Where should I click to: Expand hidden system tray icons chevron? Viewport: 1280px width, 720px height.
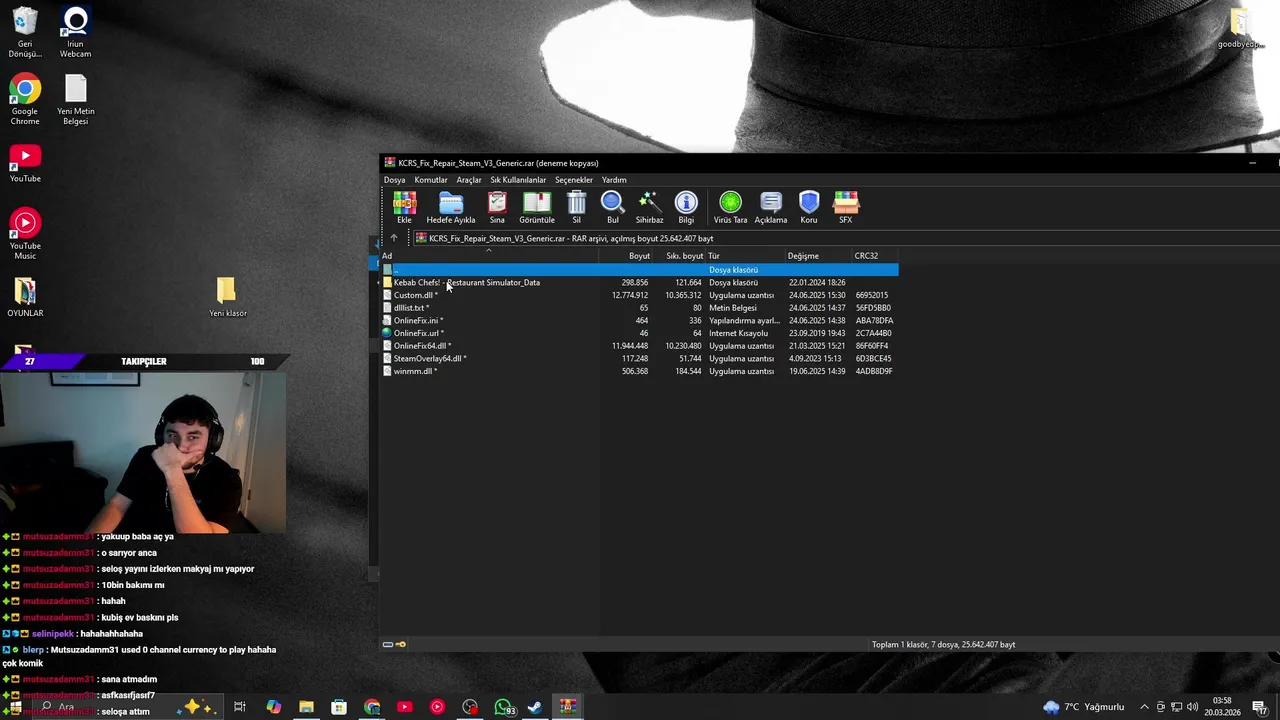pyautogui.click(x=1144, y=707)
